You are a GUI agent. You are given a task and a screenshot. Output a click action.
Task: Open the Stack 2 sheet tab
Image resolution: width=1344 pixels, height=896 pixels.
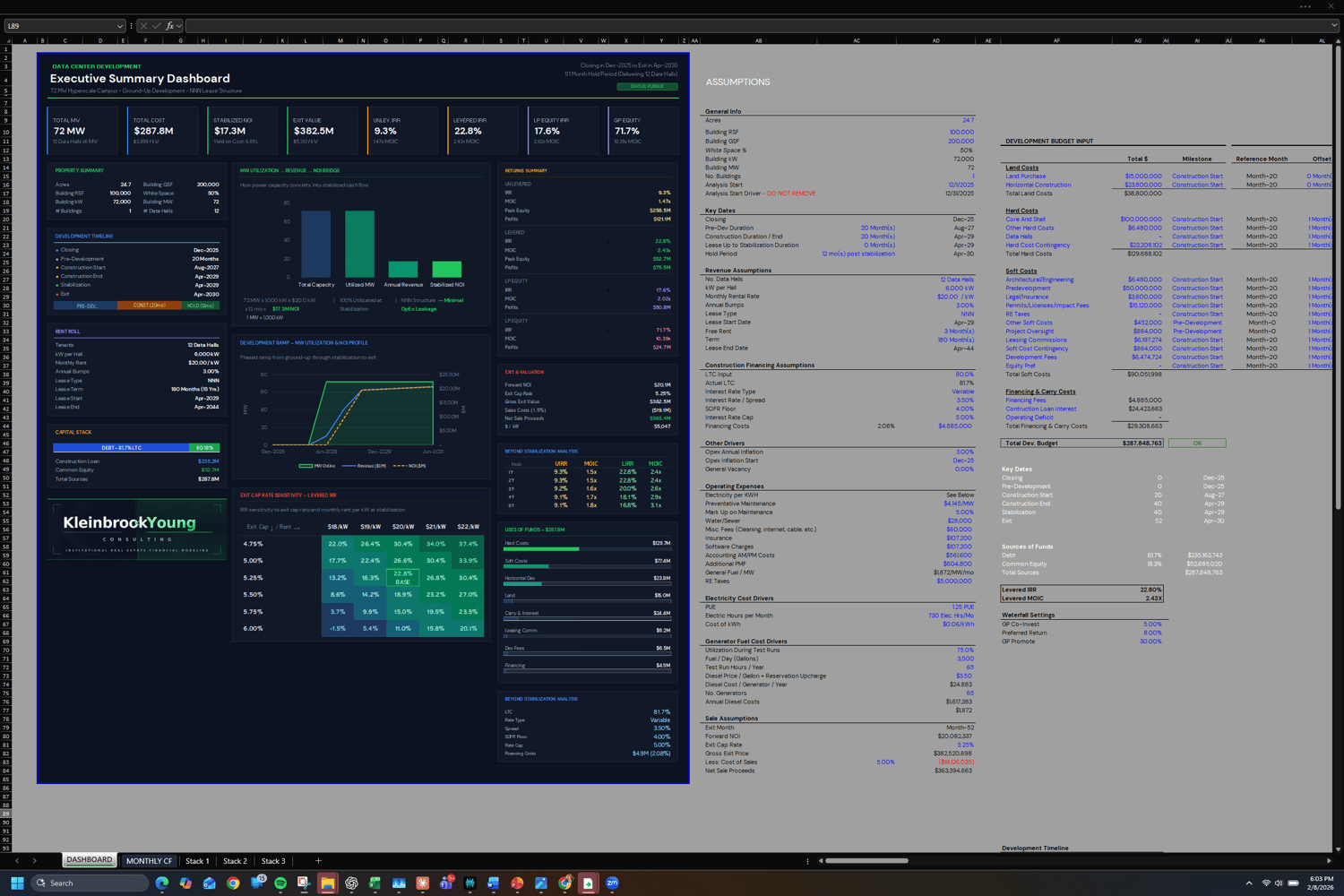(235, 861)
